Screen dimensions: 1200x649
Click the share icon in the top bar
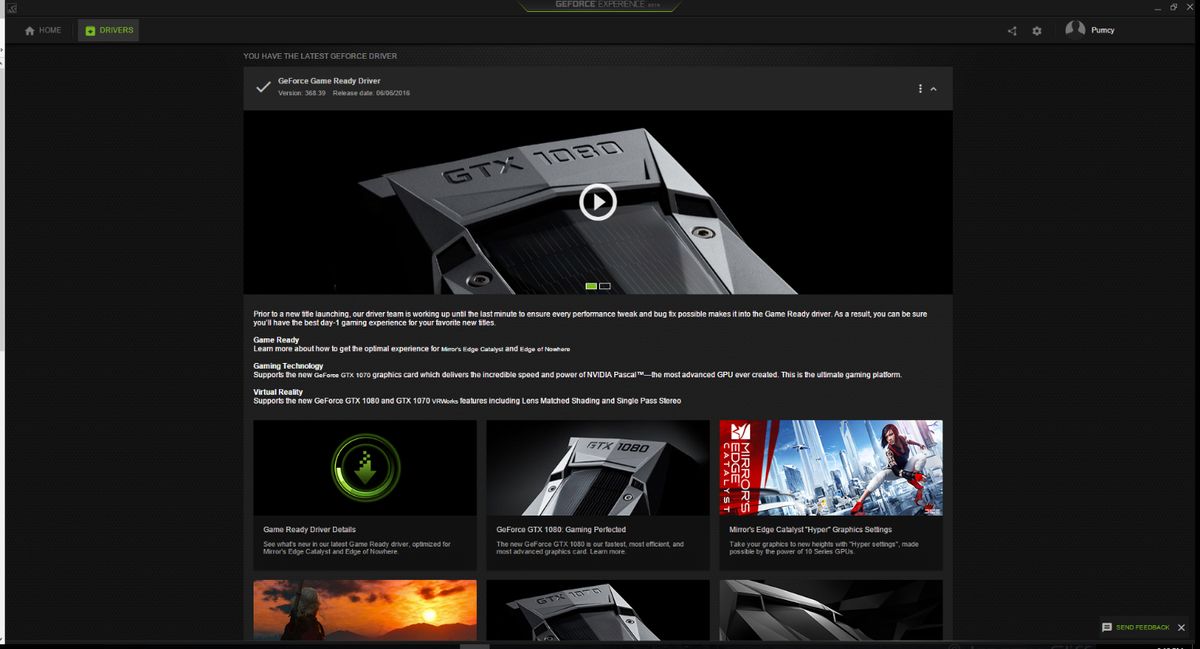(x=1012, y=30)
